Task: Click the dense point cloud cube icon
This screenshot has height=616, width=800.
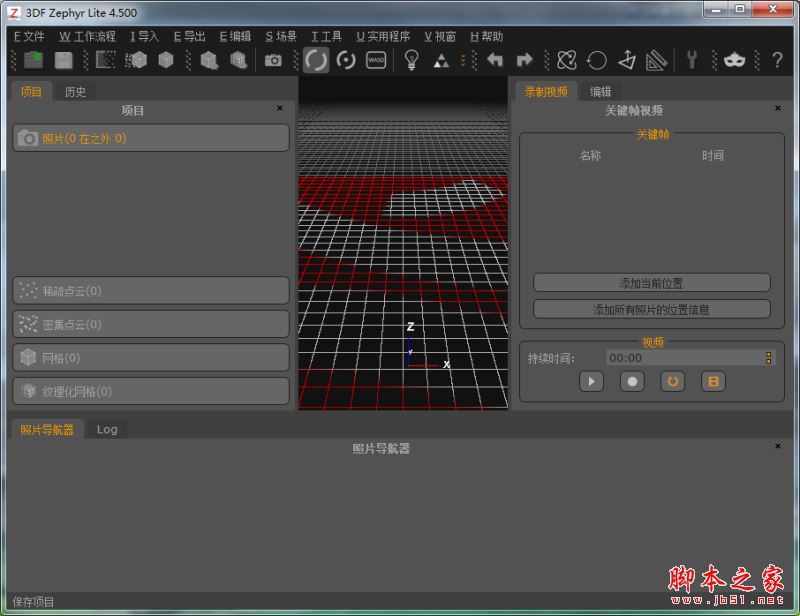Action: point(136,60)
